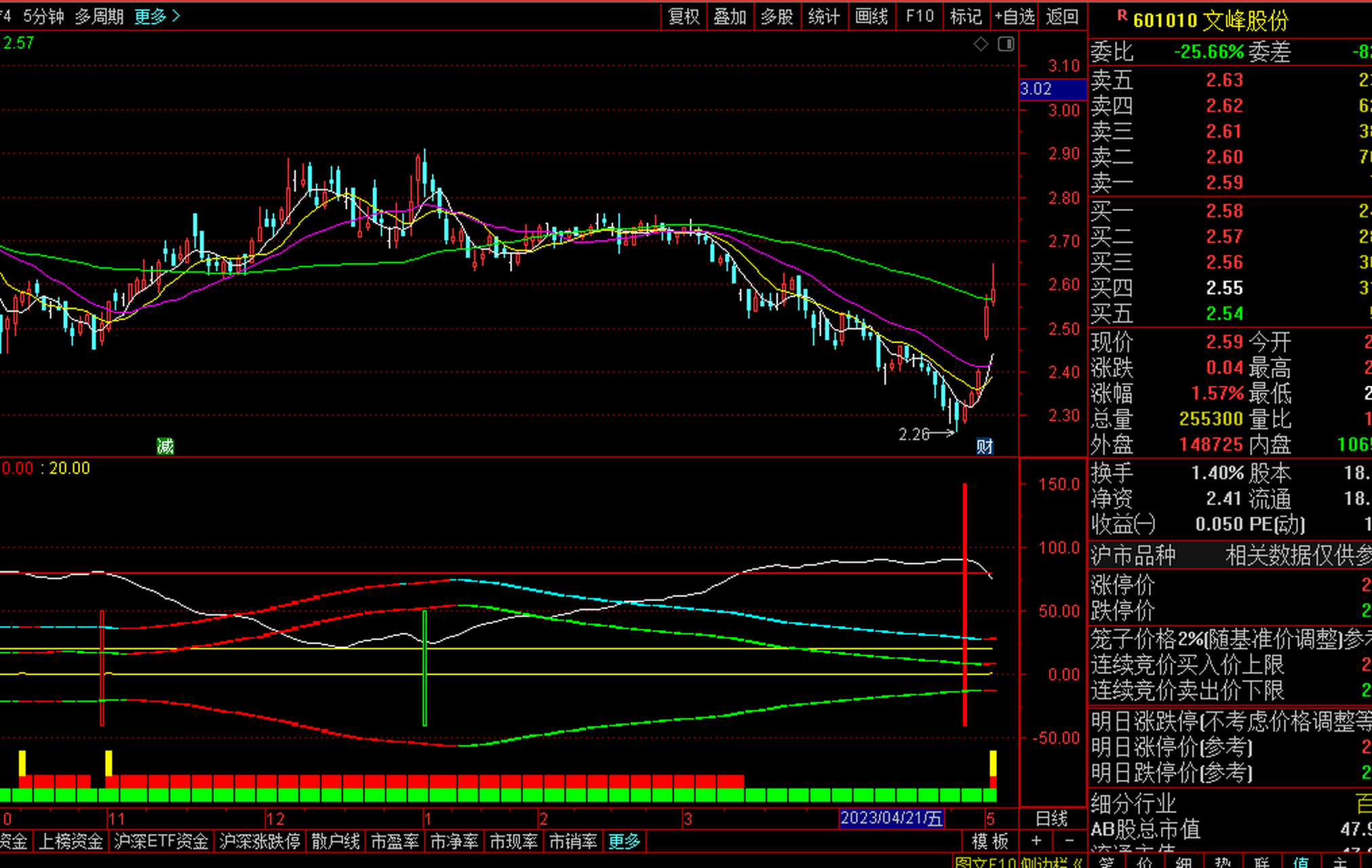This screenshot has height=868, width=1372.
Task: Open the 画线 drawing tool
Action: [871, 16]
